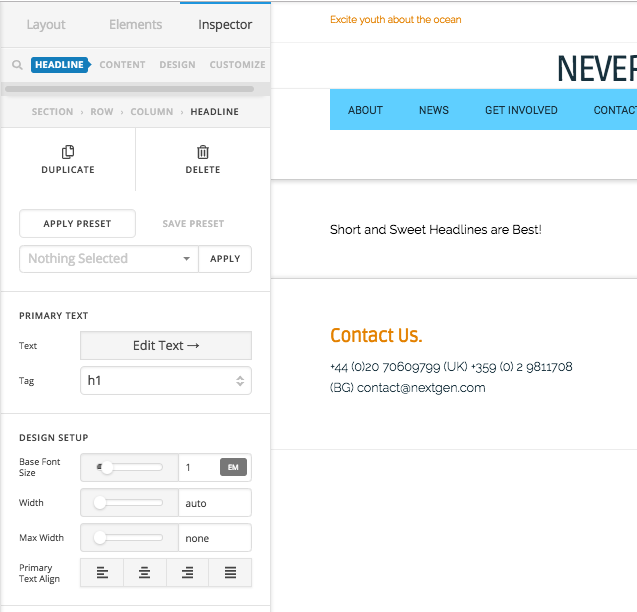Toggle the EM unit on Base Font Size

233,467
